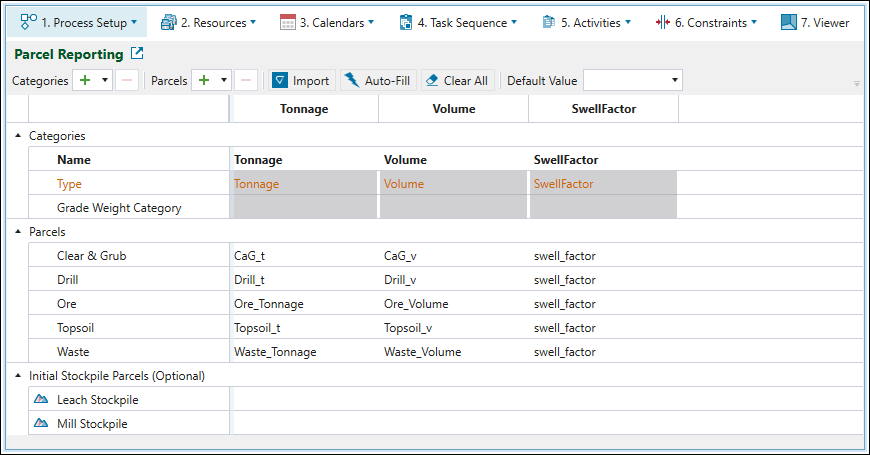Open dropdown arrow next to Categories add
870x455 pixels.
tap(105, 81)
